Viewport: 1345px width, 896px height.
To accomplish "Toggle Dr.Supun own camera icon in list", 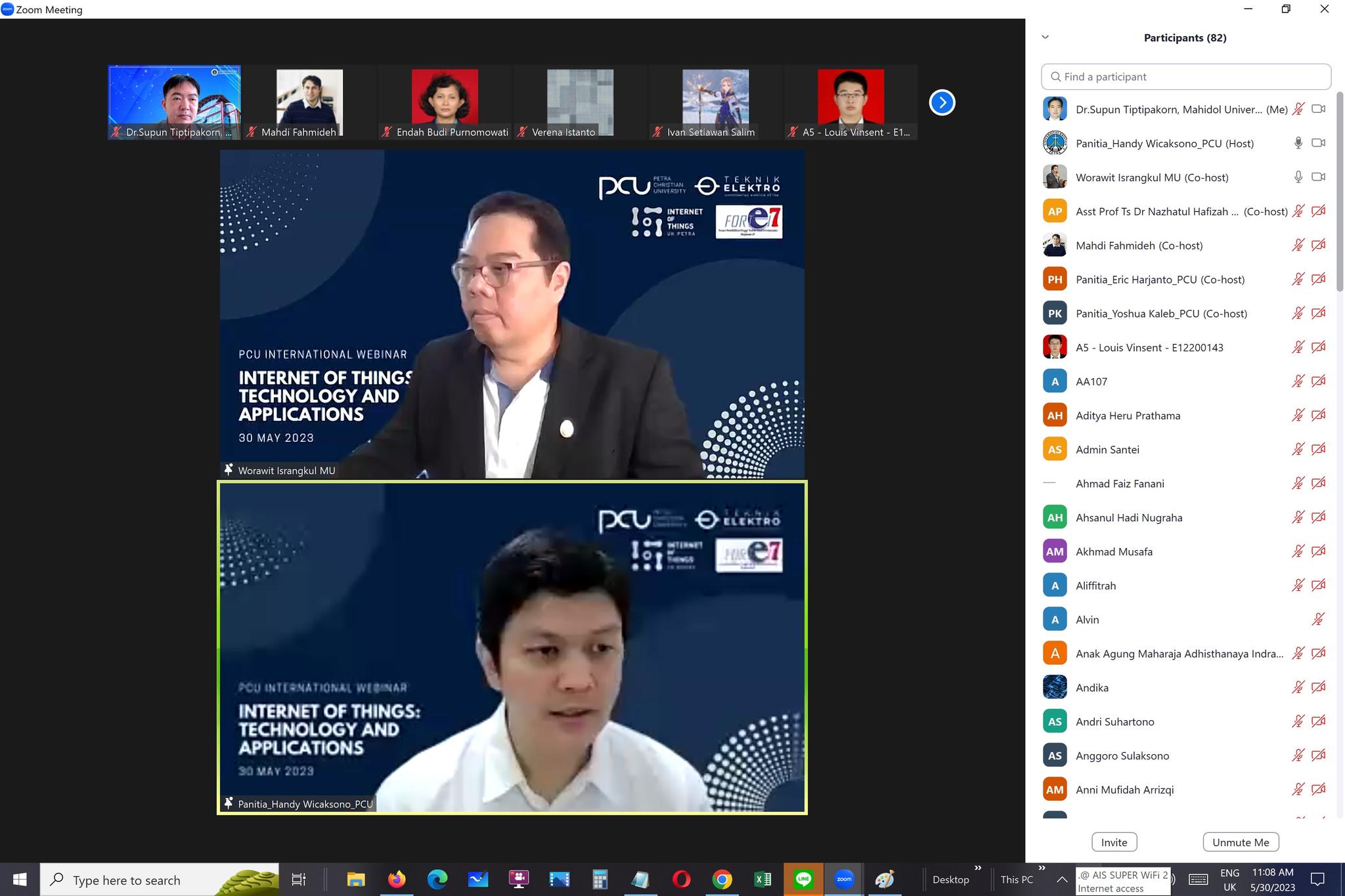I will click(x=1318, y=110).
